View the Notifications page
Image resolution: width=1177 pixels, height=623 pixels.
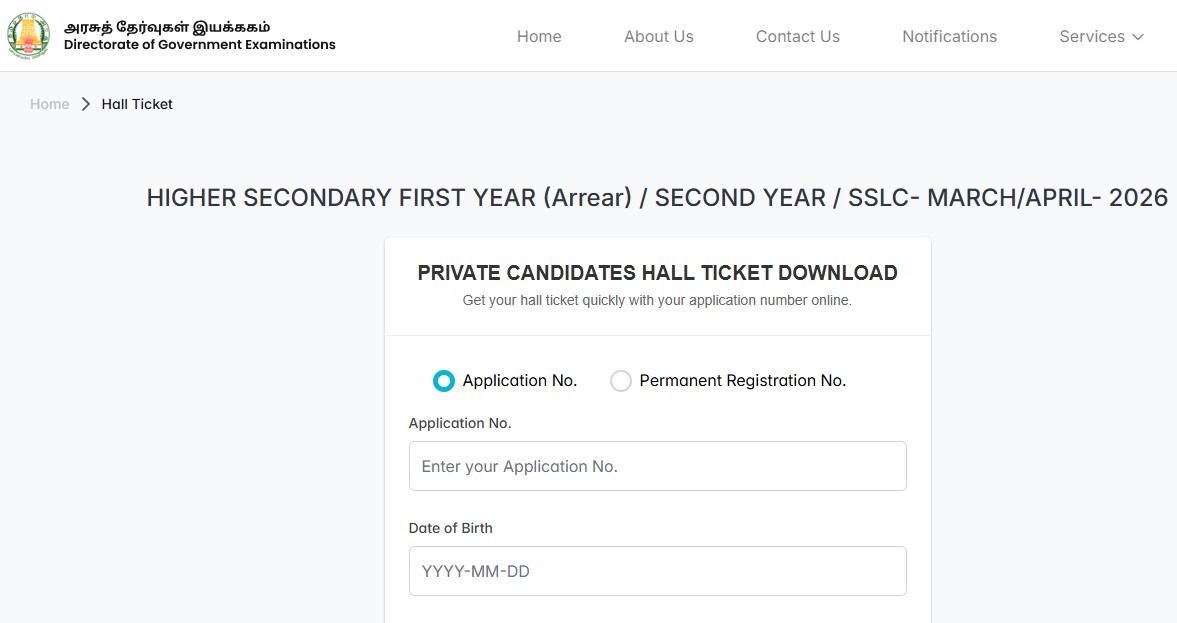[949, 36]
